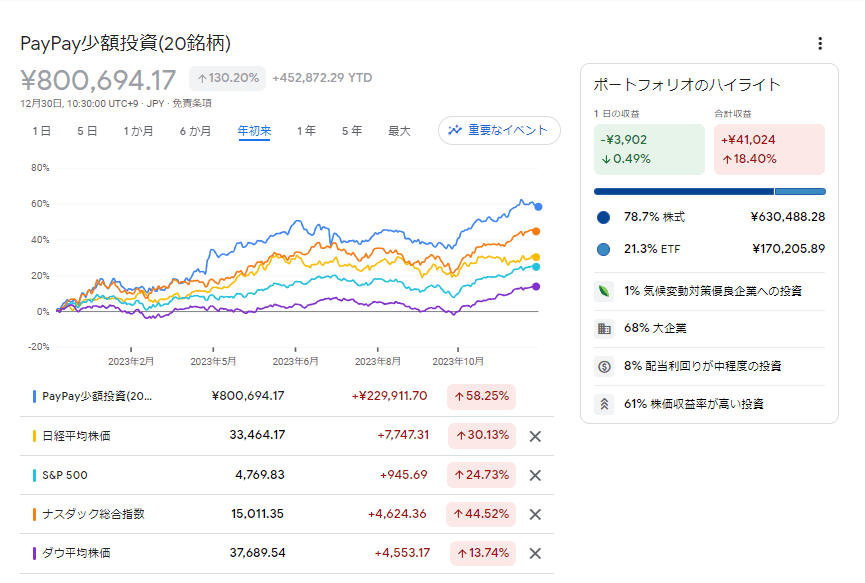Switch chart to 5日 range
Viewport: 865px width, 583px height.
[x=87, y=131]
